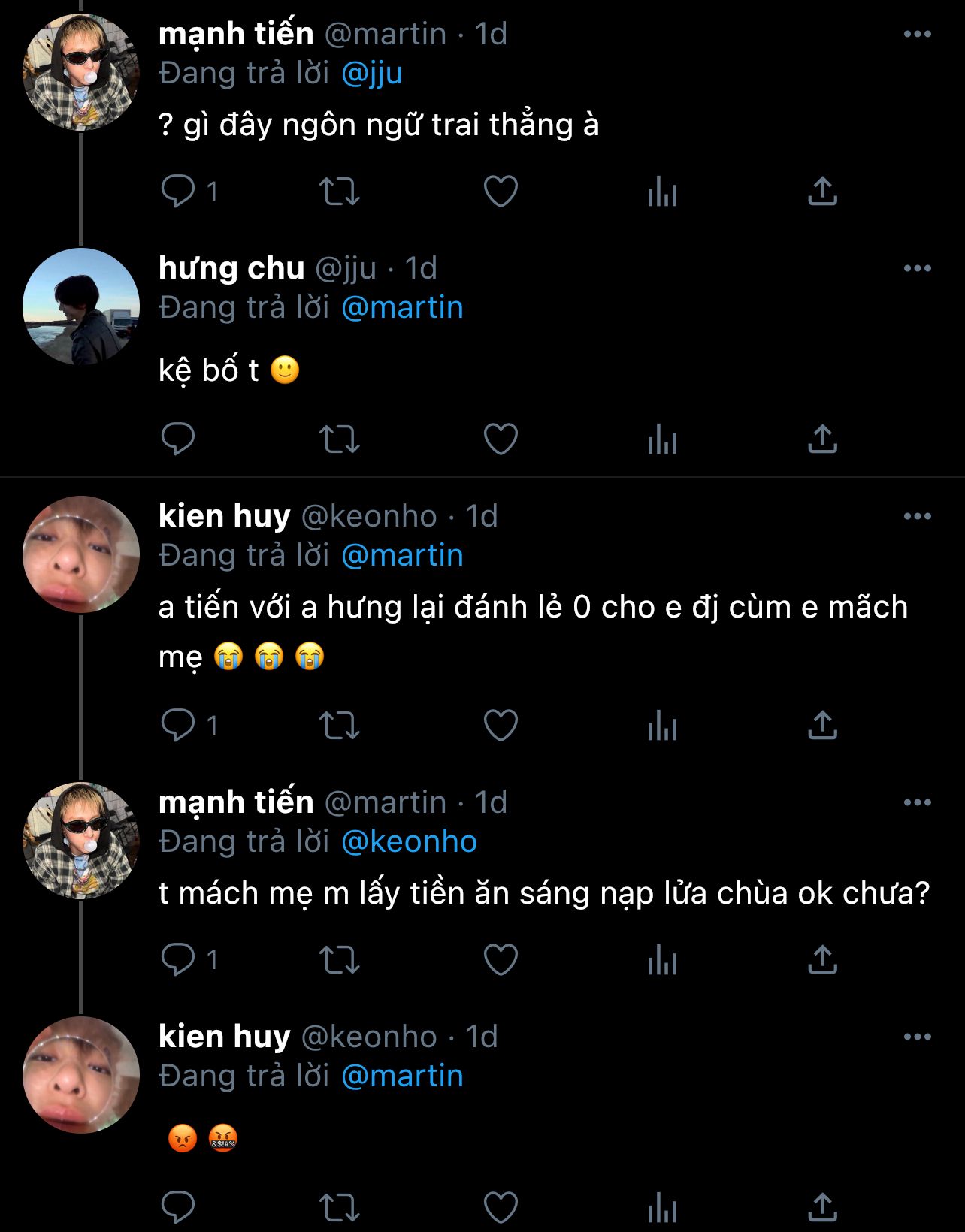Screen dimensions: 965x1232
Task: Like mạnh tiến's "t mách mẹ m" tweet
Action: 501,960
